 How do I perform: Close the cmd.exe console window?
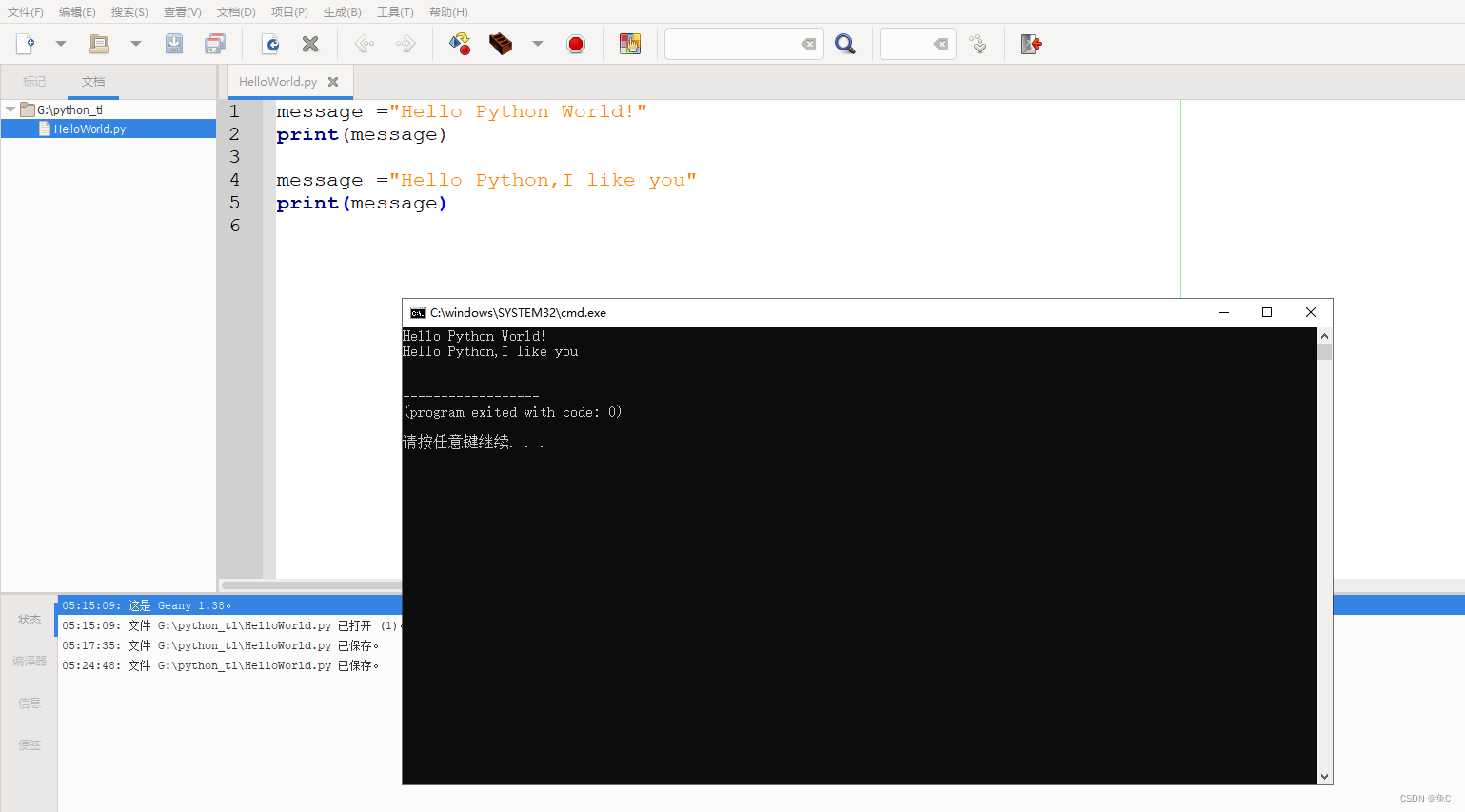click(1311, 312)
